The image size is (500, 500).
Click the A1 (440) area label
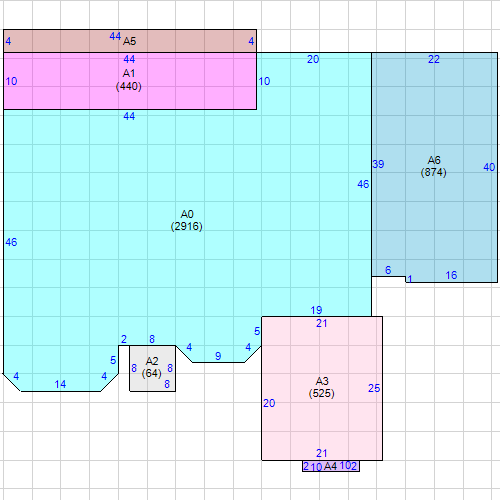tap(129, 80)
